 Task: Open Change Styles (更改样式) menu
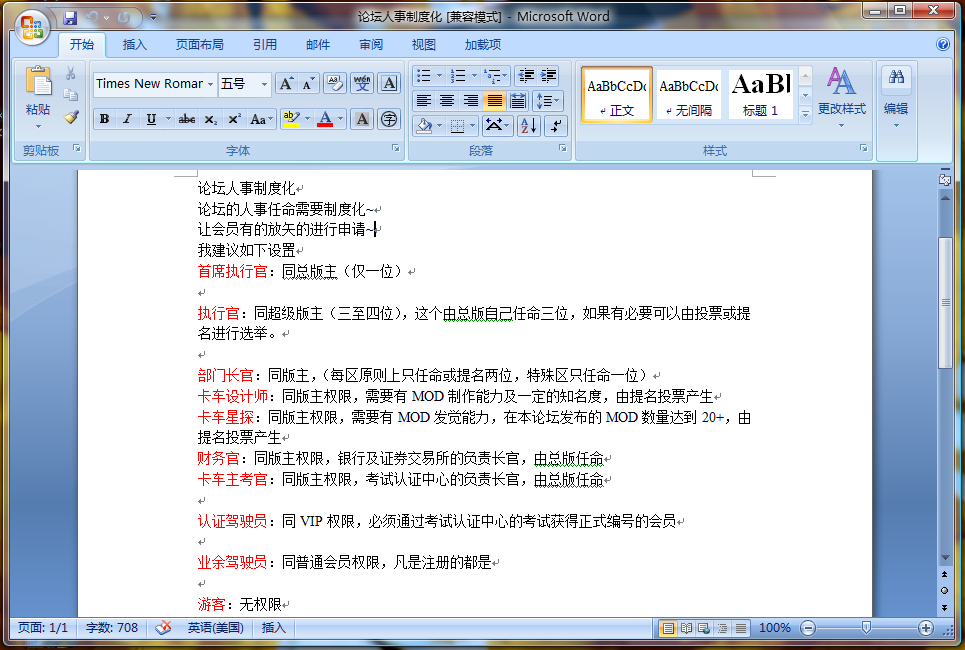(841, 98)
